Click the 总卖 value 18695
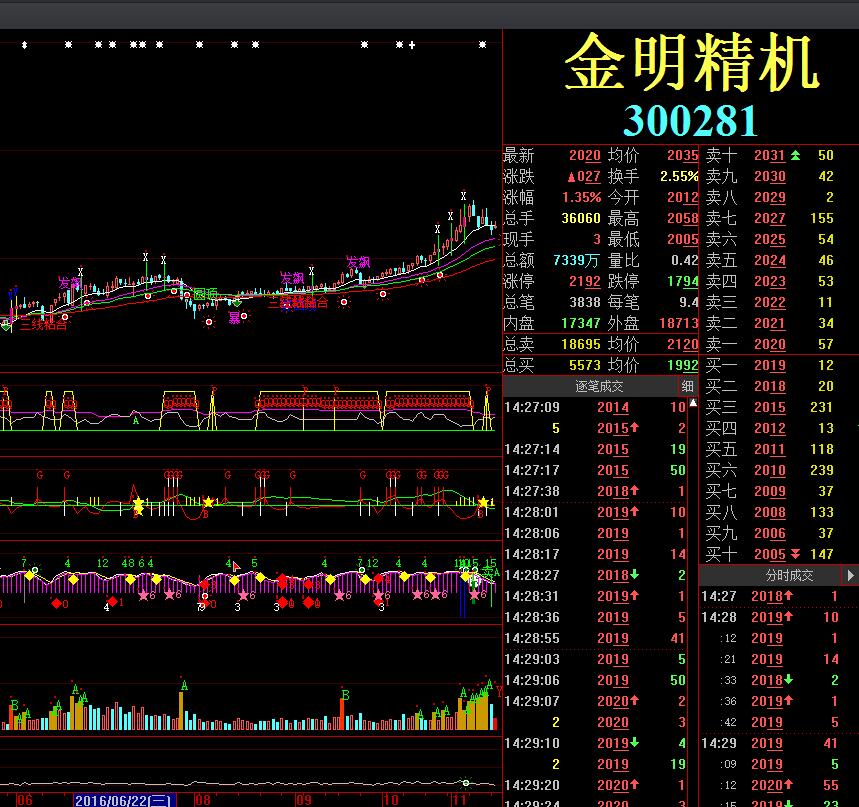Viewport: 859px width, 807px height. tap(581, 344)
